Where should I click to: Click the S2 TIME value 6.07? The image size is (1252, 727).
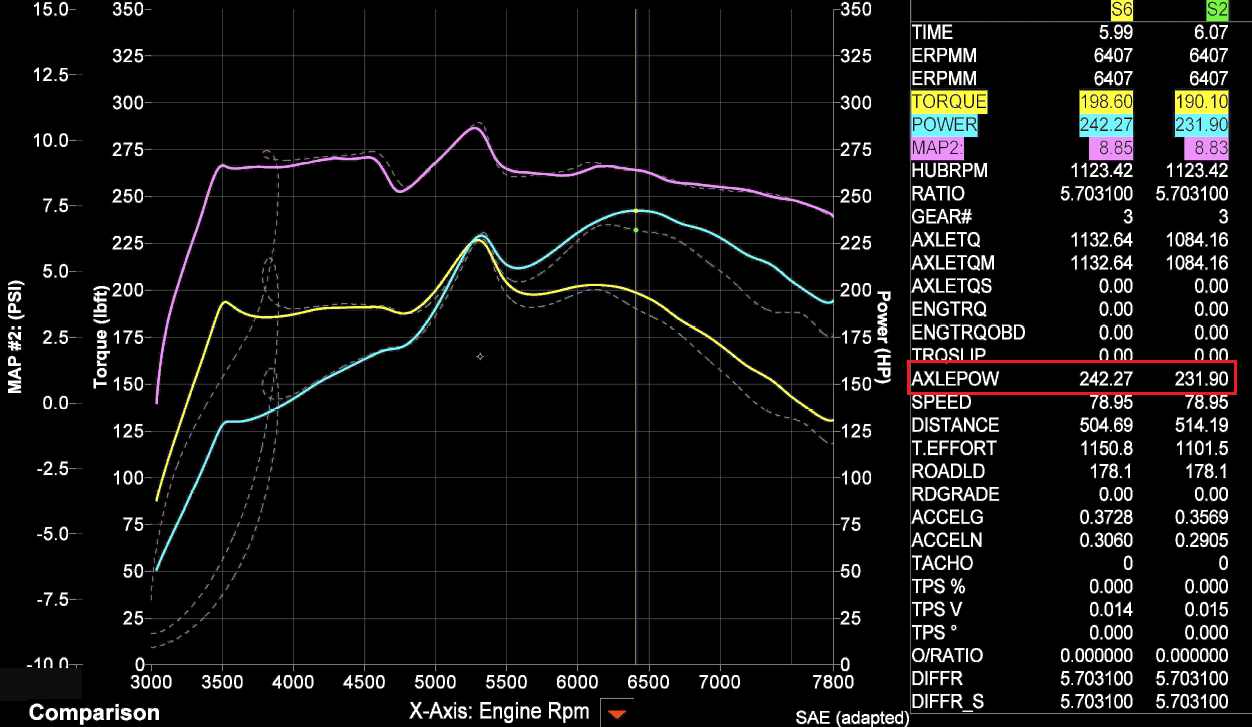[1209, 33]
